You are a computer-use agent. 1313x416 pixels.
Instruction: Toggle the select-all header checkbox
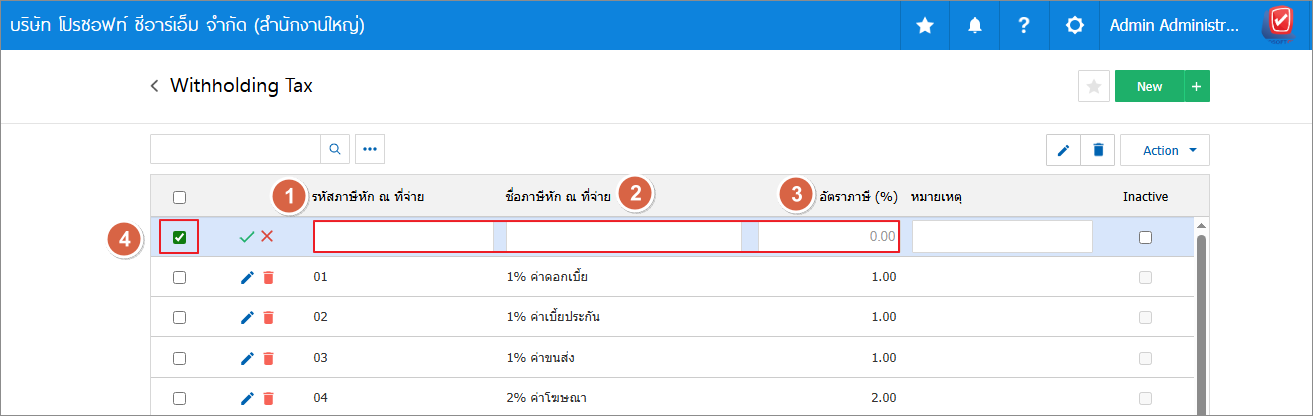pyautogui.click(x=180, y=197)
